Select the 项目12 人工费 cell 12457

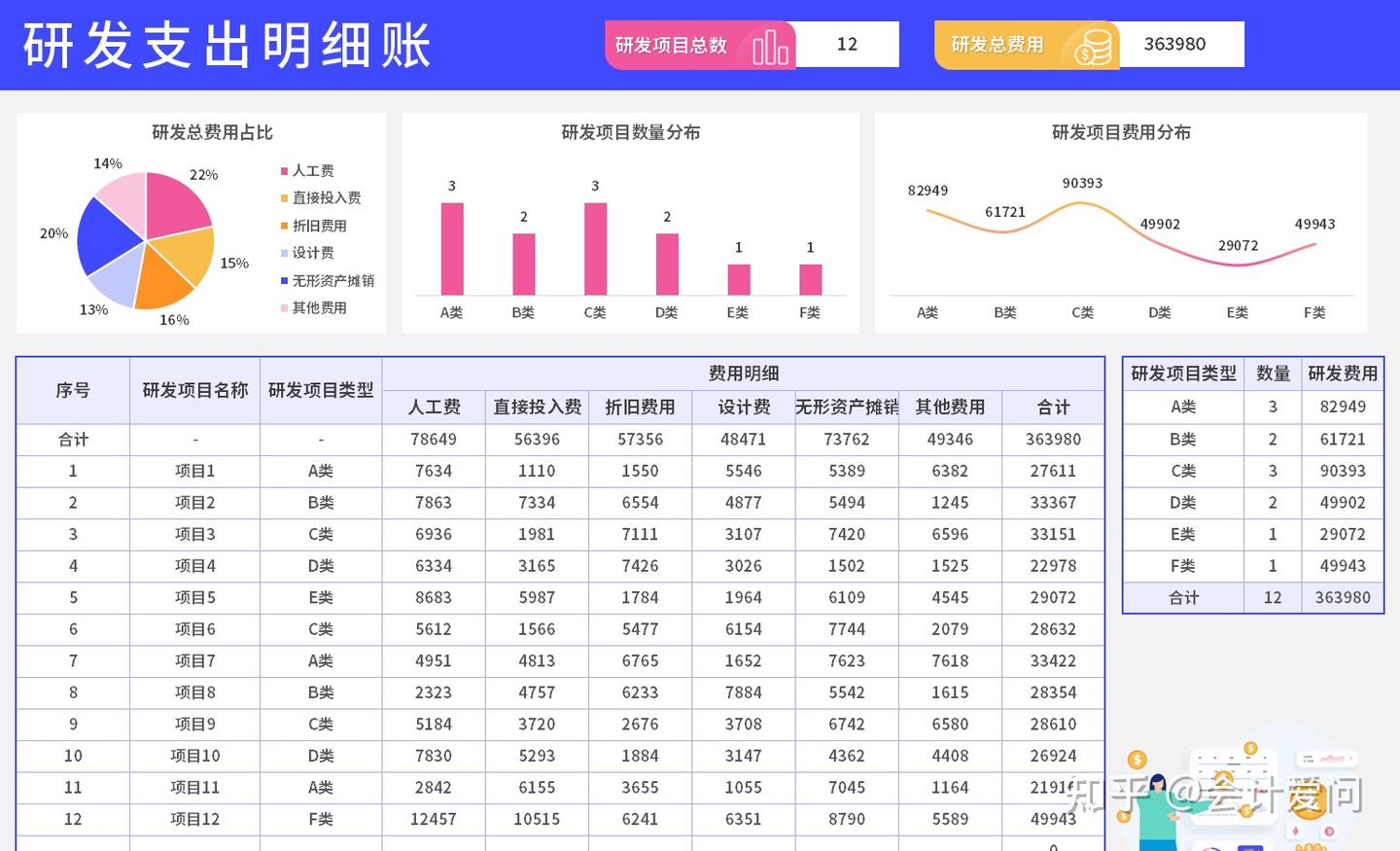434,819
